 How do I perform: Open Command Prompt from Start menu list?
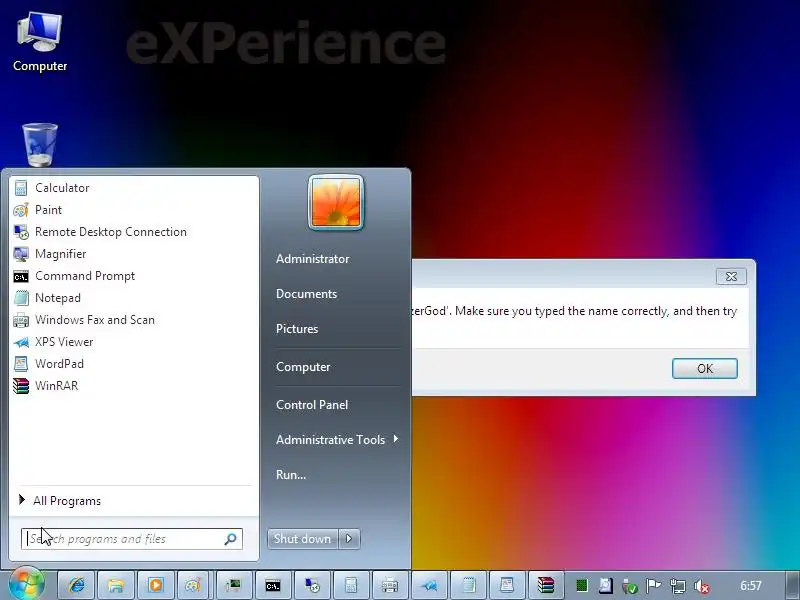point(134,276)
